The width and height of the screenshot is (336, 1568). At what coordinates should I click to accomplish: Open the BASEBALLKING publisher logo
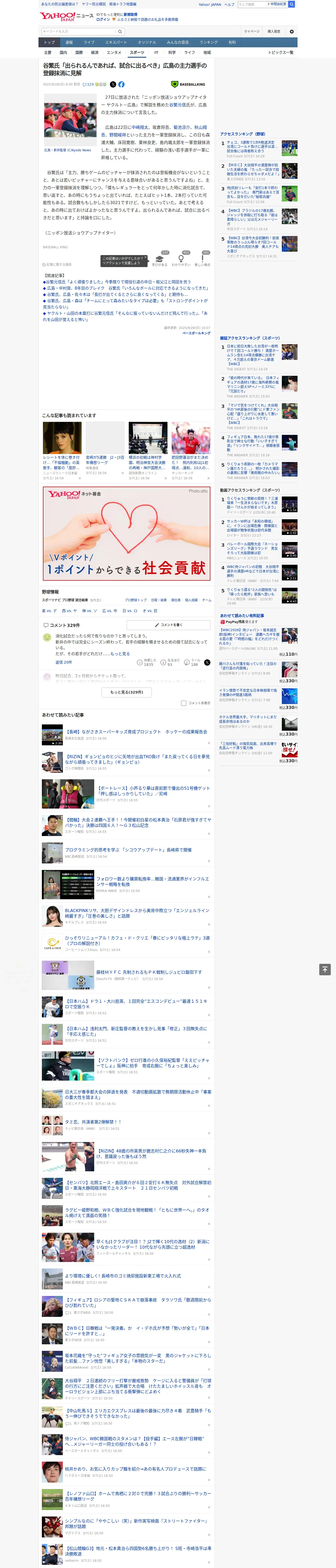(188, 85)
